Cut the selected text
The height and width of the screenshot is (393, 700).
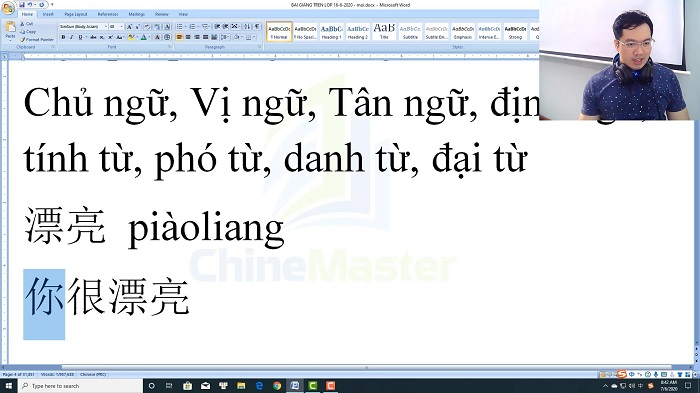click(x=26, y=24)
